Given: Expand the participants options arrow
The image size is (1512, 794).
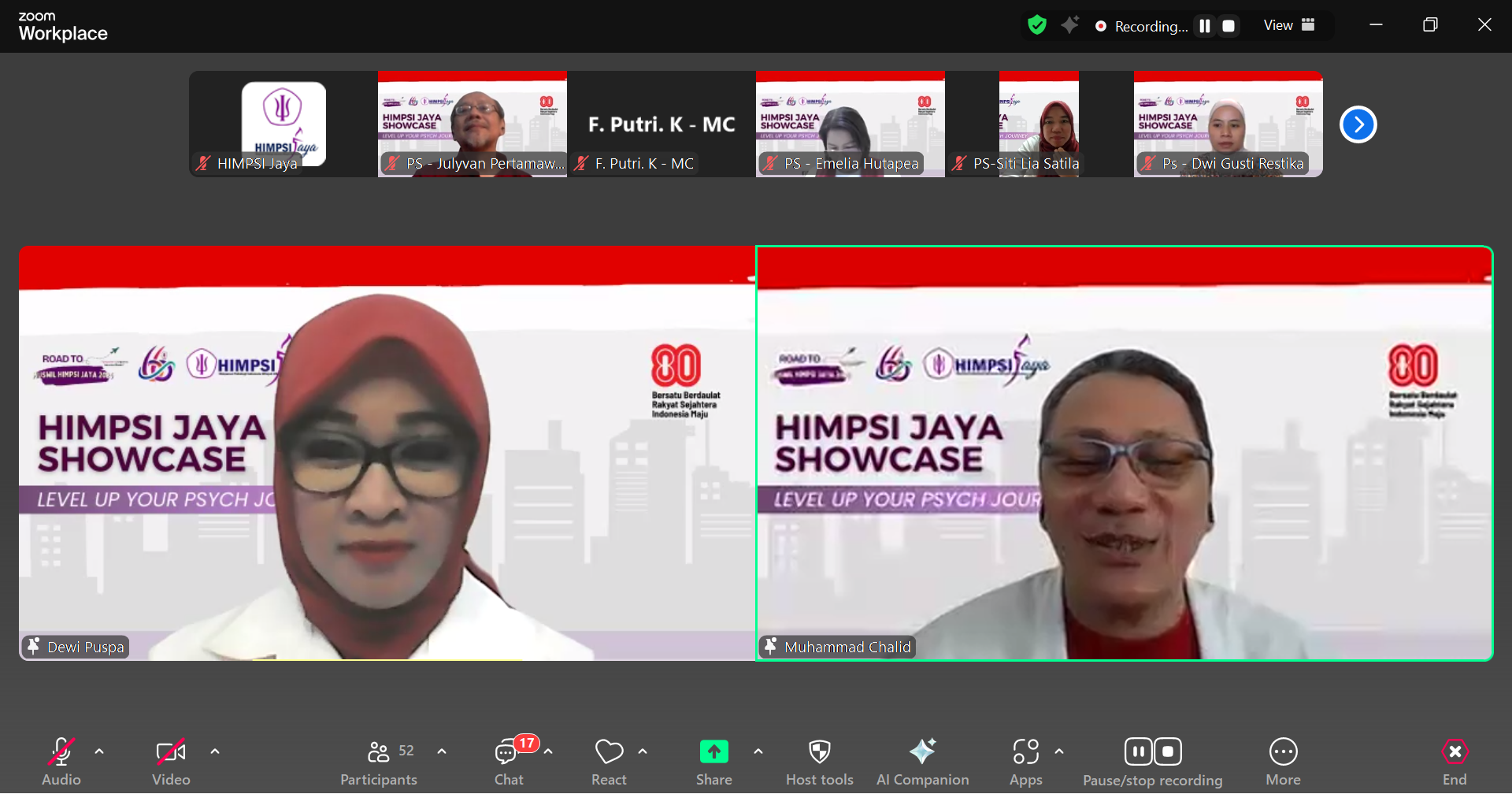Looking at the screenshot, I should [442, 751].
